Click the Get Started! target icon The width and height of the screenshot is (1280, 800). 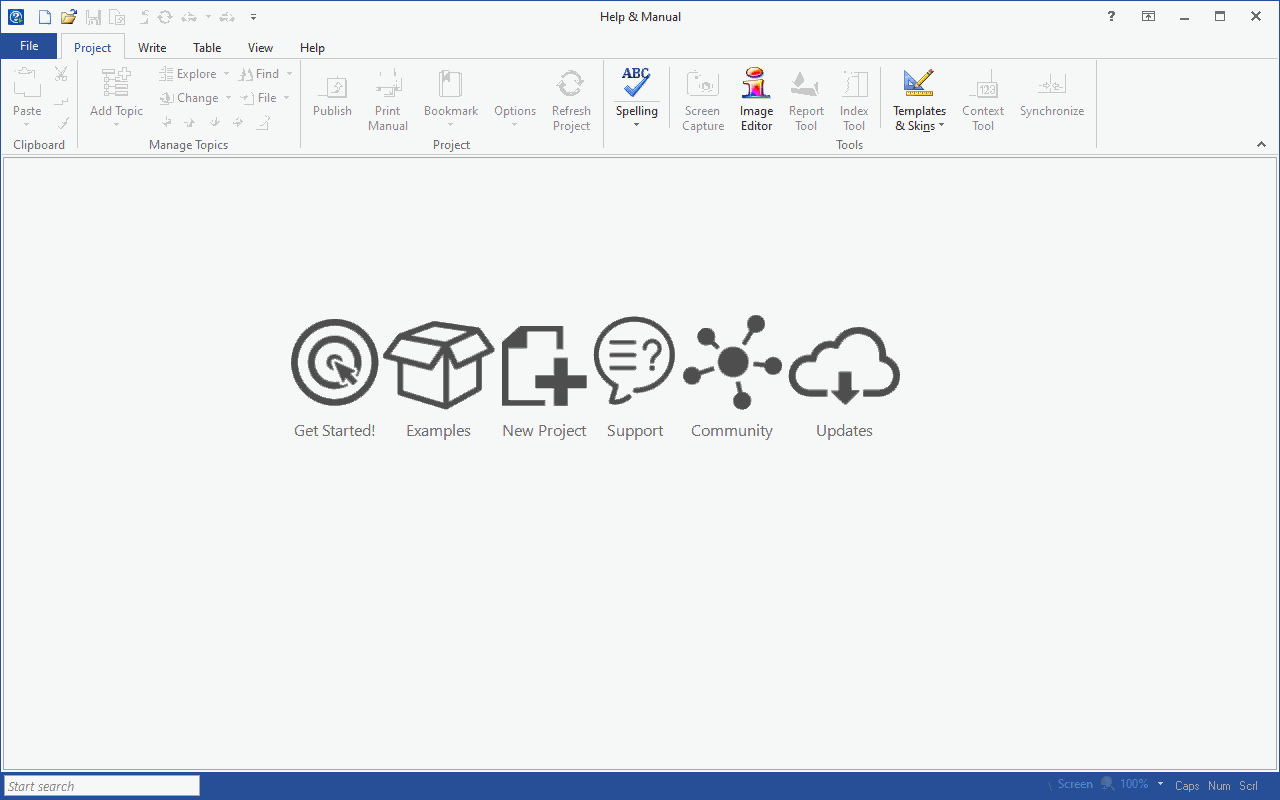334,363
